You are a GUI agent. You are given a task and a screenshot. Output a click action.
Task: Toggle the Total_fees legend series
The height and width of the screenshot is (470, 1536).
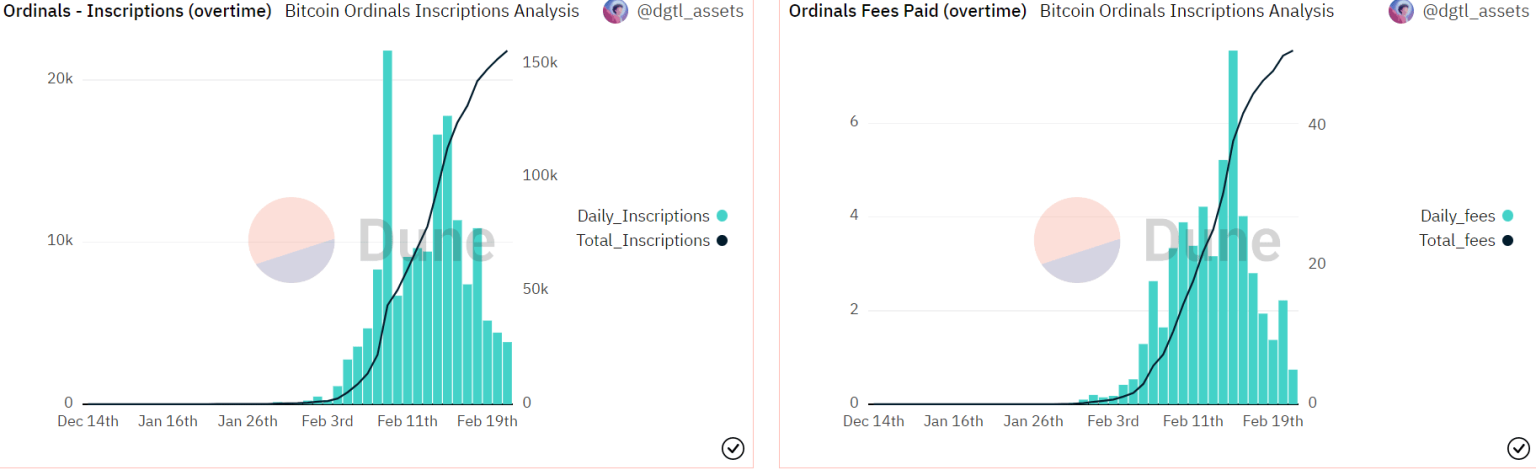pos(1457,241)
